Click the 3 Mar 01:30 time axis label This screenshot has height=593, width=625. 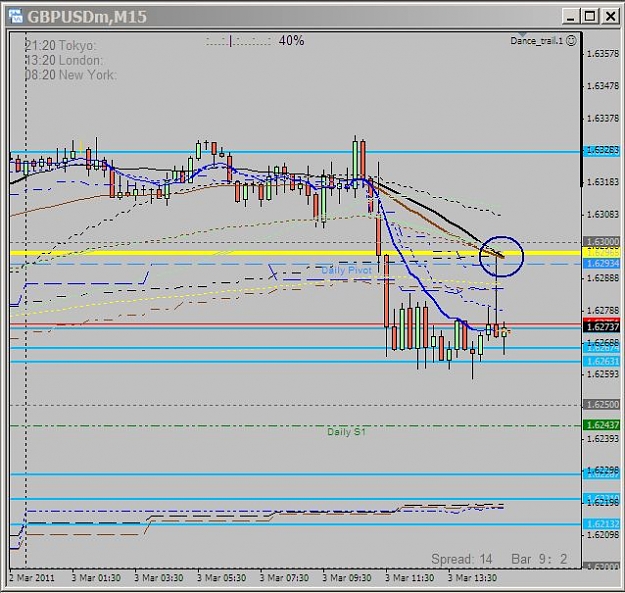(x=96, y=578)
